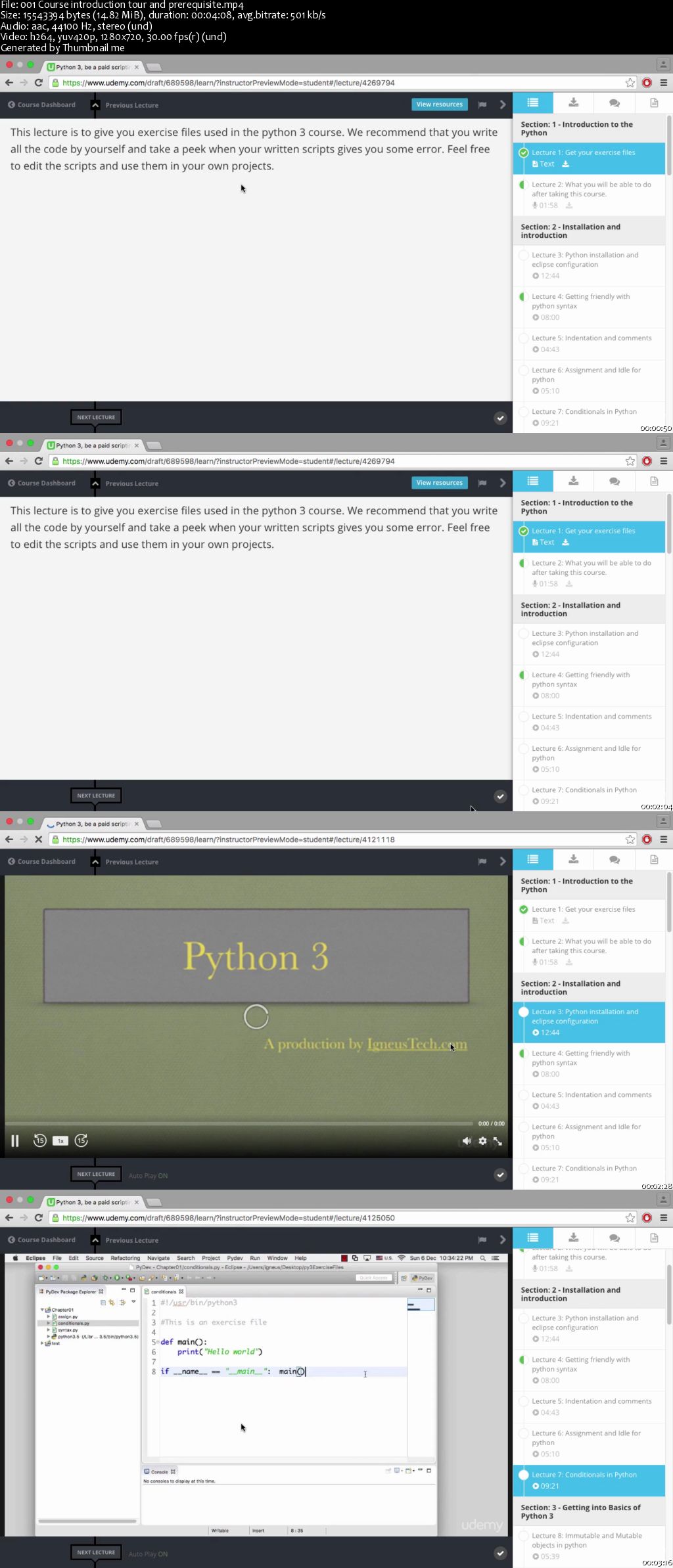Open the Chrome hamburger menu in the 00:00:50 frame
The image size is (673, 1568).
664,83
